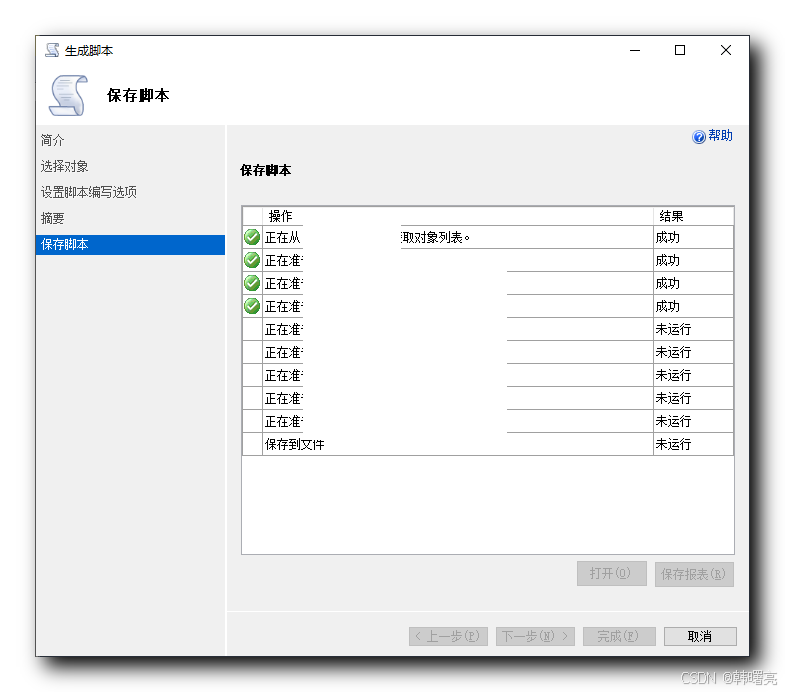Click the 下一步(N) button
This screenshot has height=692, width=785.
535,636
